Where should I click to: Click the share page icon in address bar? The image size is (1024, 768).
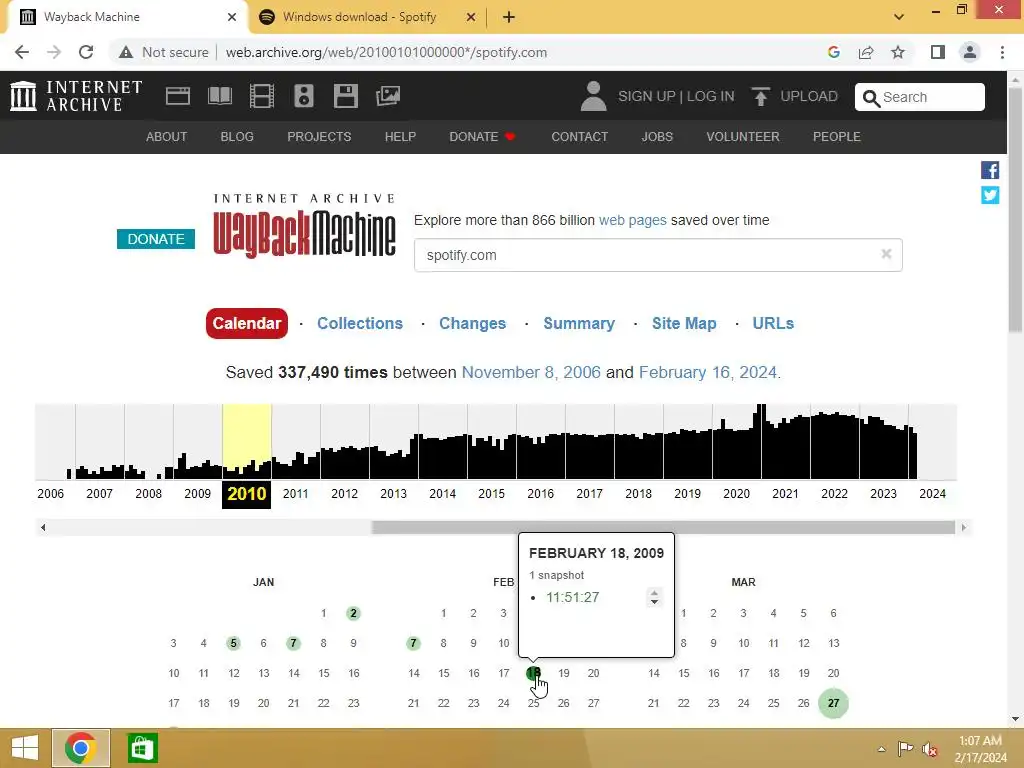(x=866, y=52)
